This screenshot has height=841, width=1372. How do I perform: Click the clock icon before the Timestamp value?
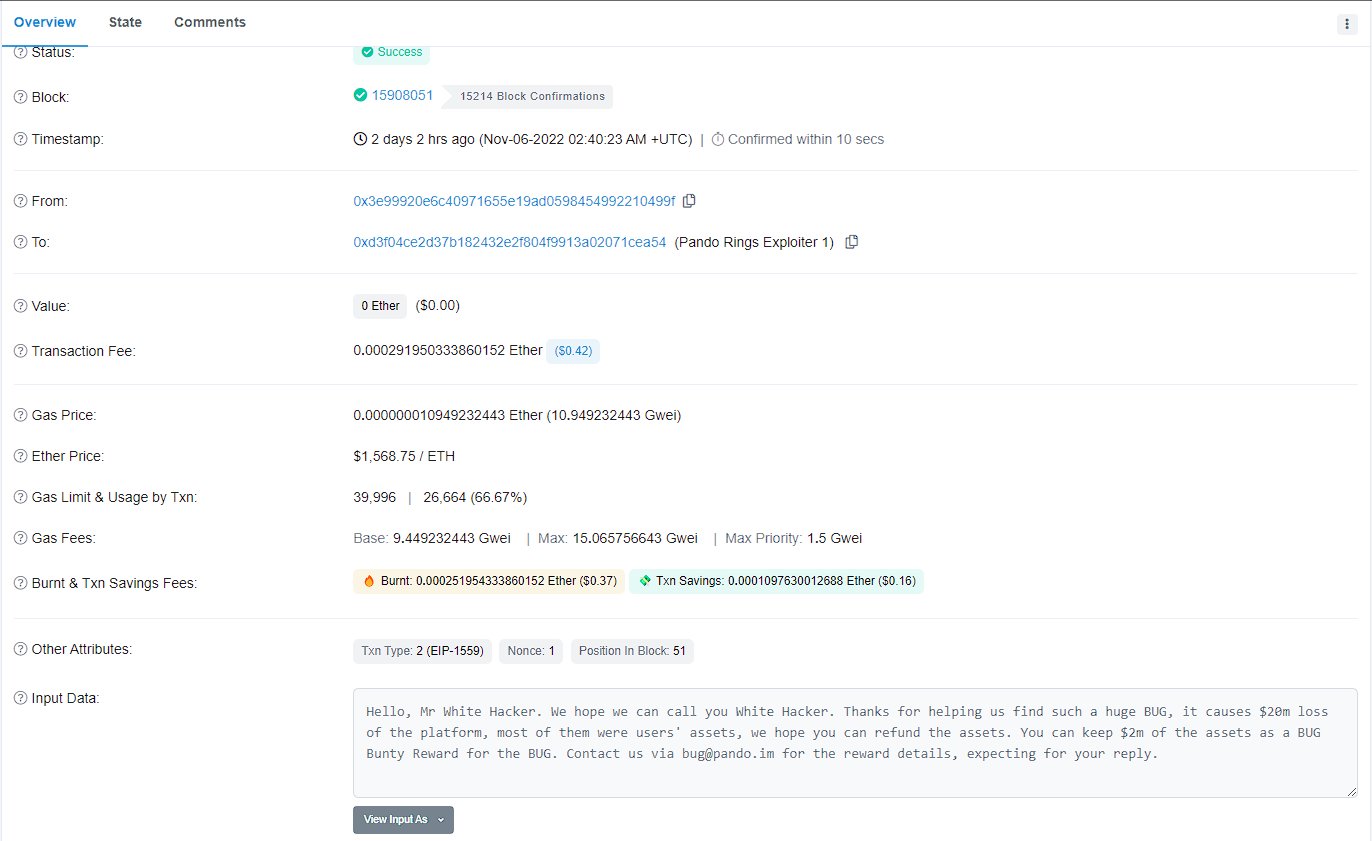point(359,139)
